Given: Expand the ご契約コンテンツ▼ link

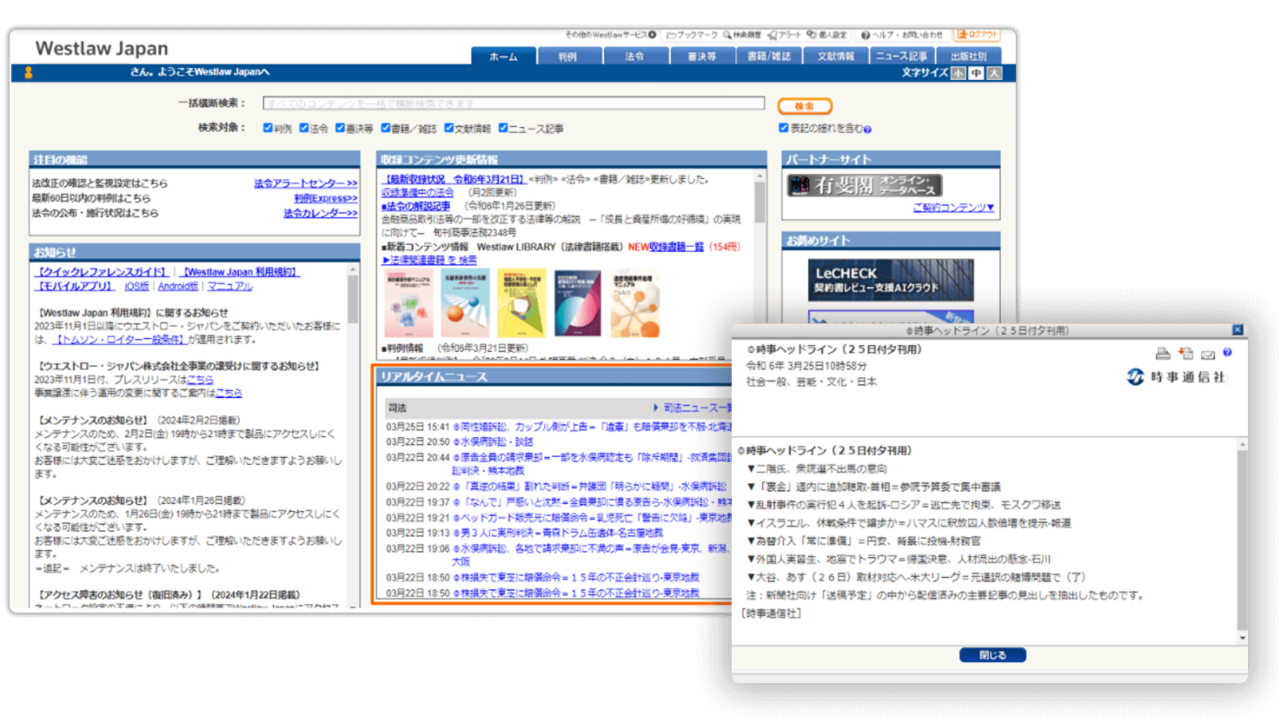Looking at the screenshot, I should tap(953, 208).
